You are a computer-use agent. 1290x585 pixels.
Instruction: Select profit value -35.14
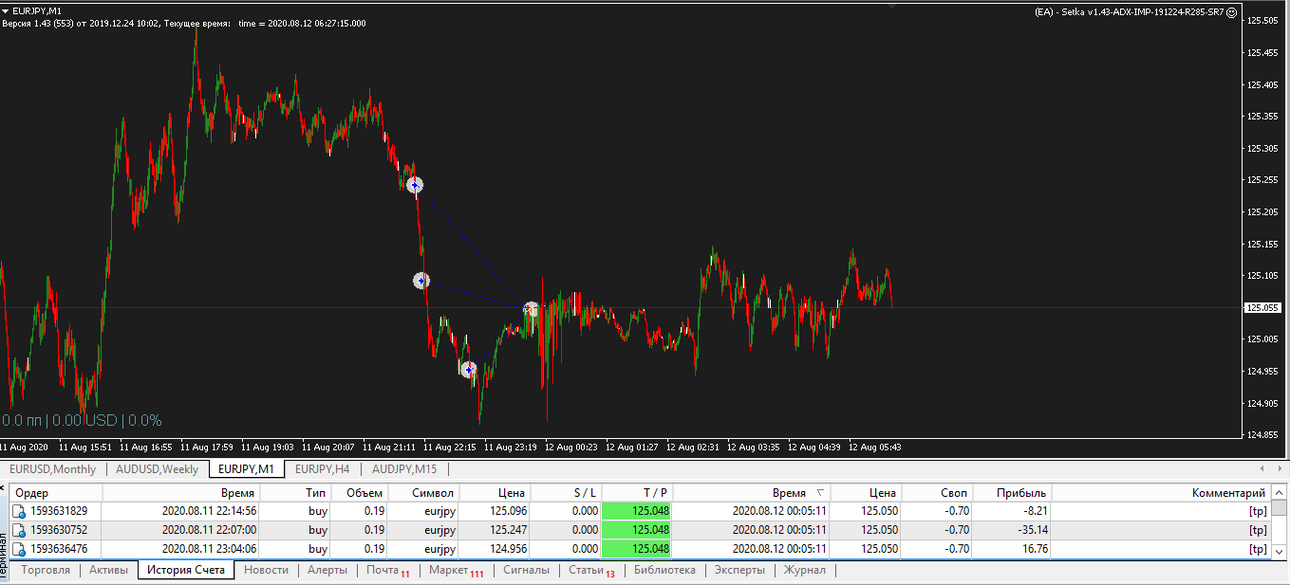[x=1032, y=530]
